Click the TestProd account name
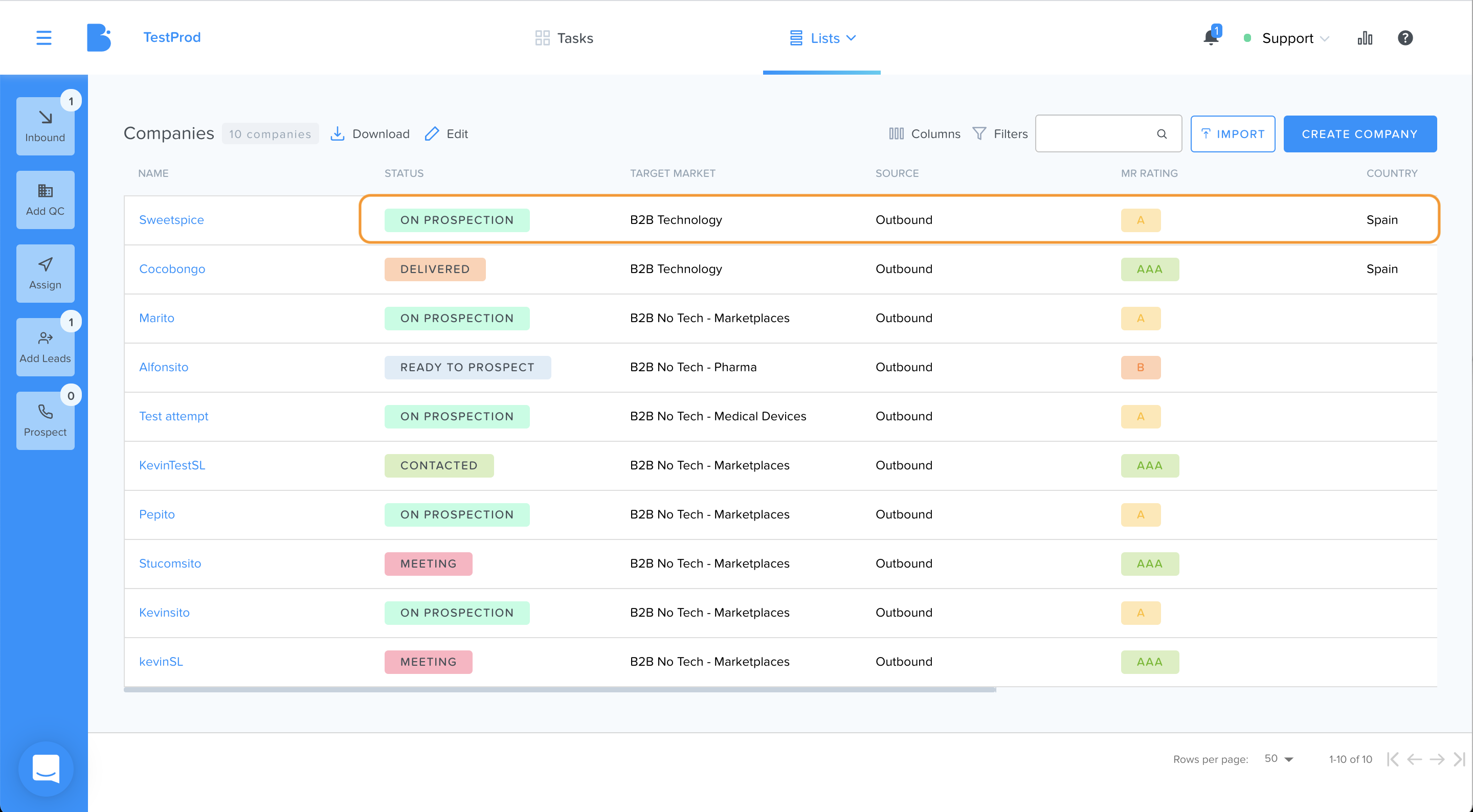The image size is (1473, 812). [x=171, y=37]
